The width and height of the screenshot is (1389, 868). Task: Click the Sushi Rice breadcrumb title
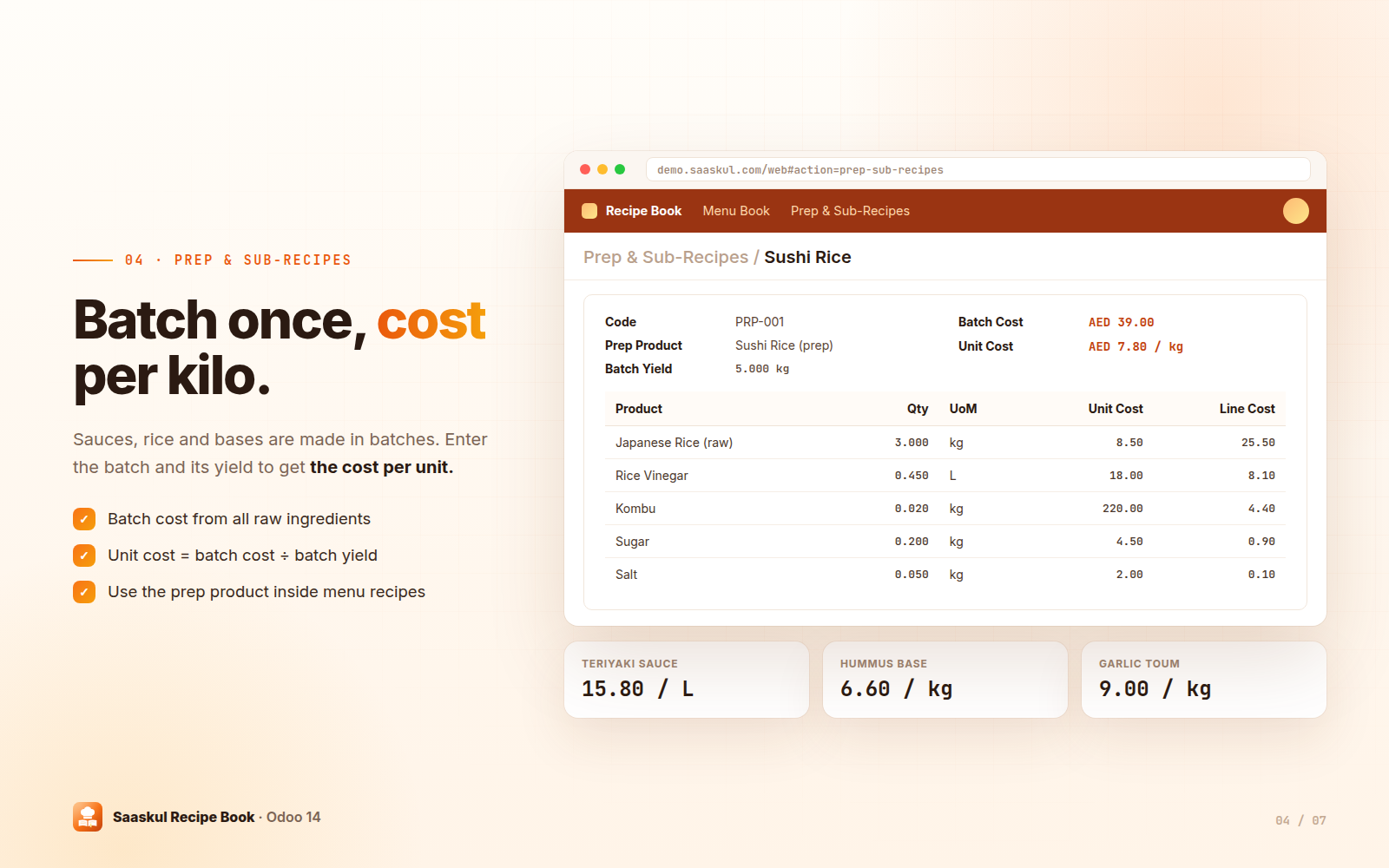tap(807, 257)
